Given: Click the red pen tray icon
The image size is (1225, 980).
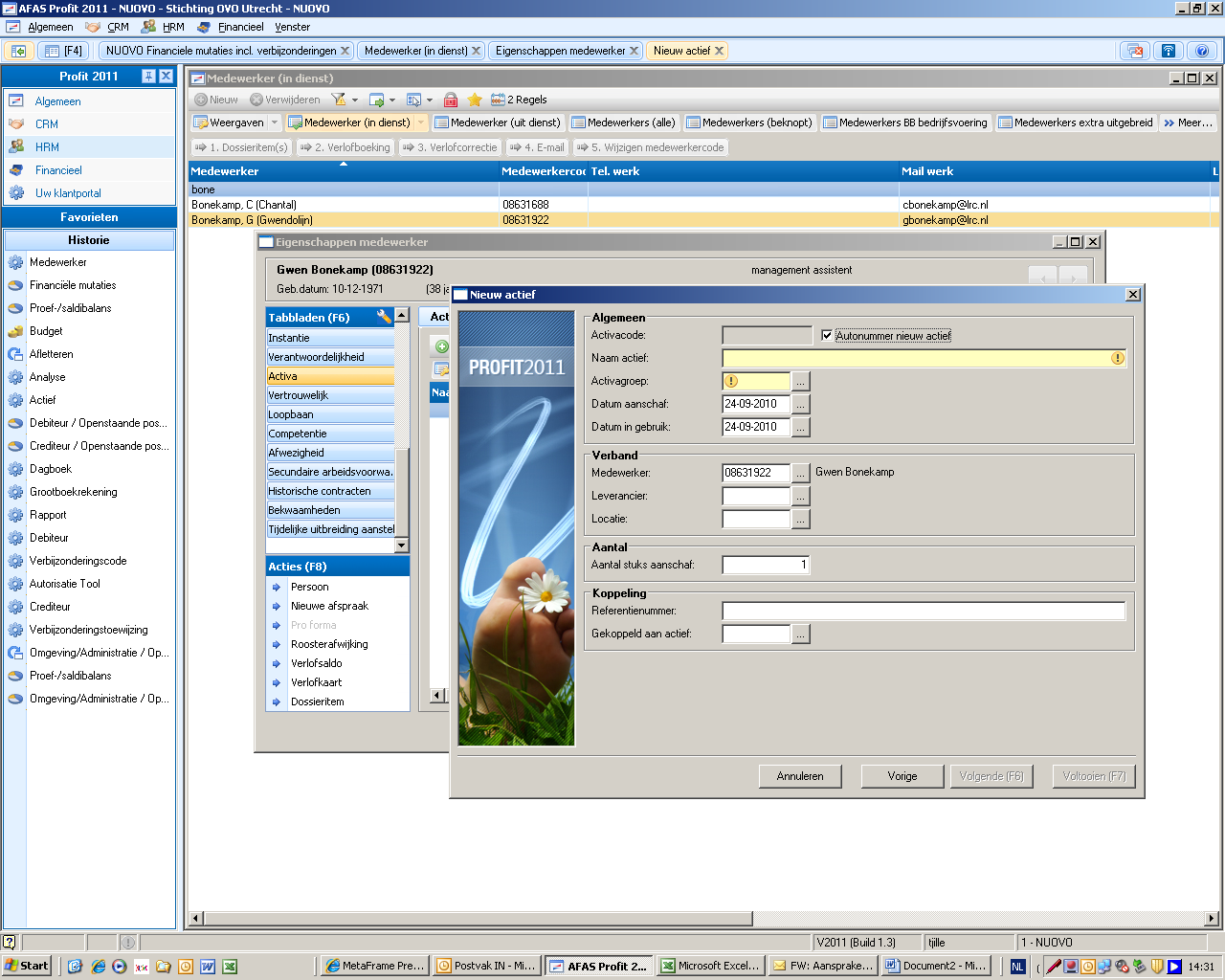Looking at the screenshot, I should (x=1054, y=967).
